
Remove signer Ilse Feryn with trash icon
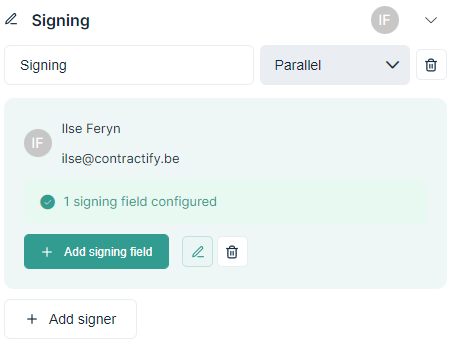pos(232,252)
